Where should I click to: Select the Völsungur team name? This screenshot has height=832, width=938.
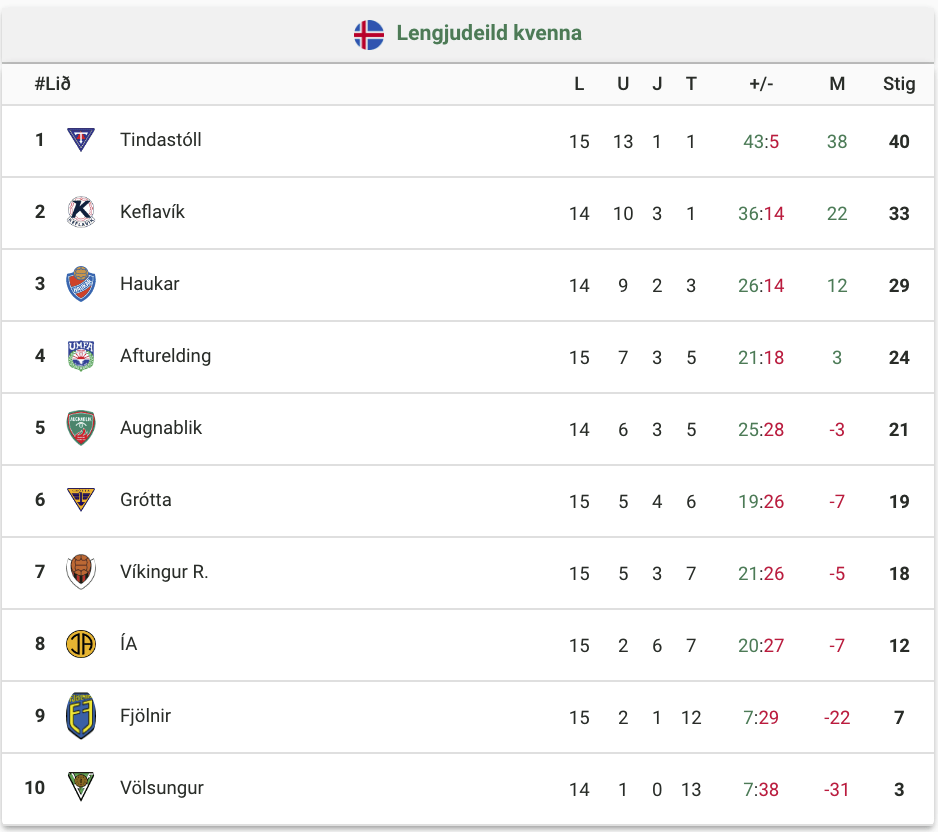(162, 788)
